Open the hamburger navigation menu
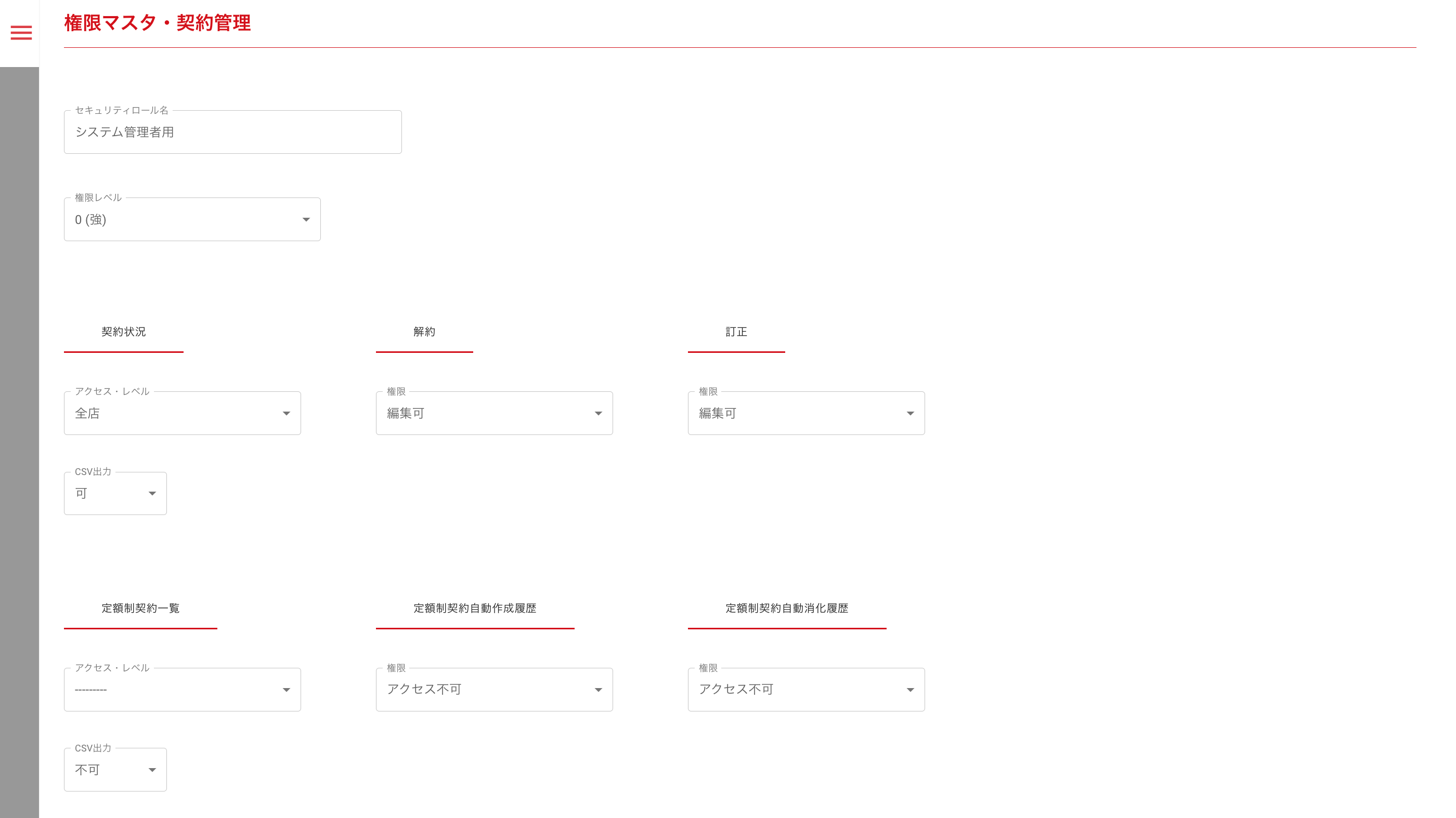1456x818 pixels. [21, 33]
